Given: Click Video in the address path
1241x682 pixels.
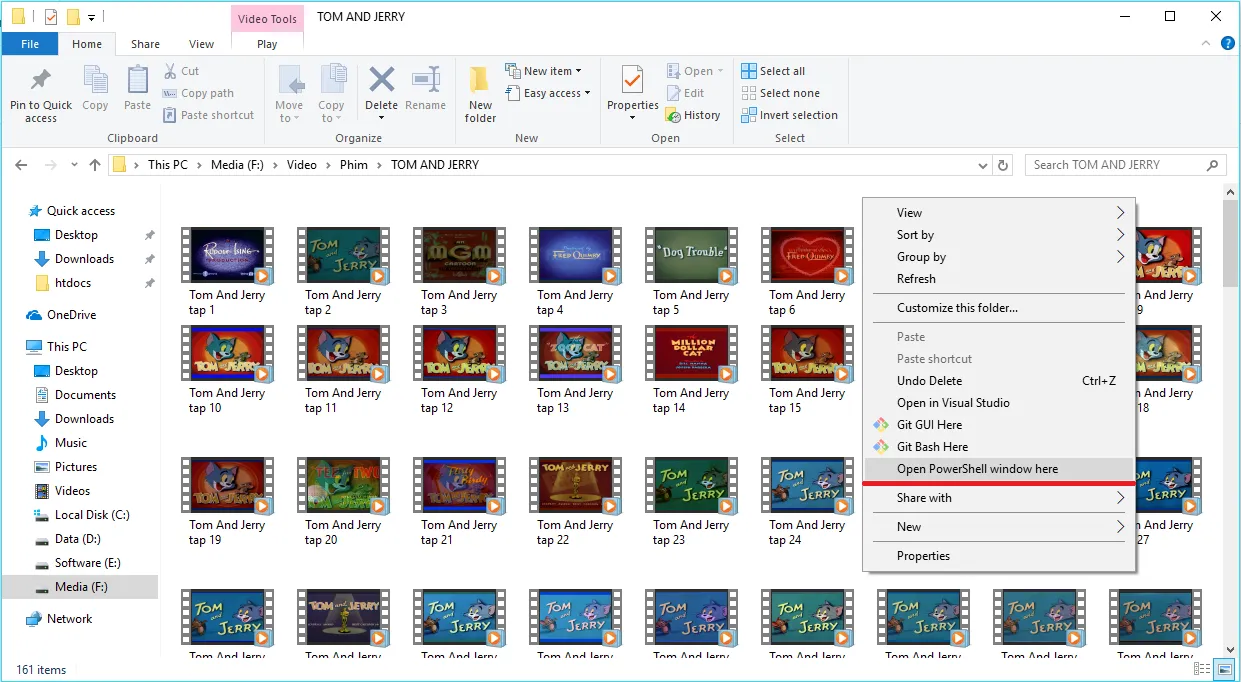Looking at the screenshot, I should pyautogui.click(x=301, y=165).
